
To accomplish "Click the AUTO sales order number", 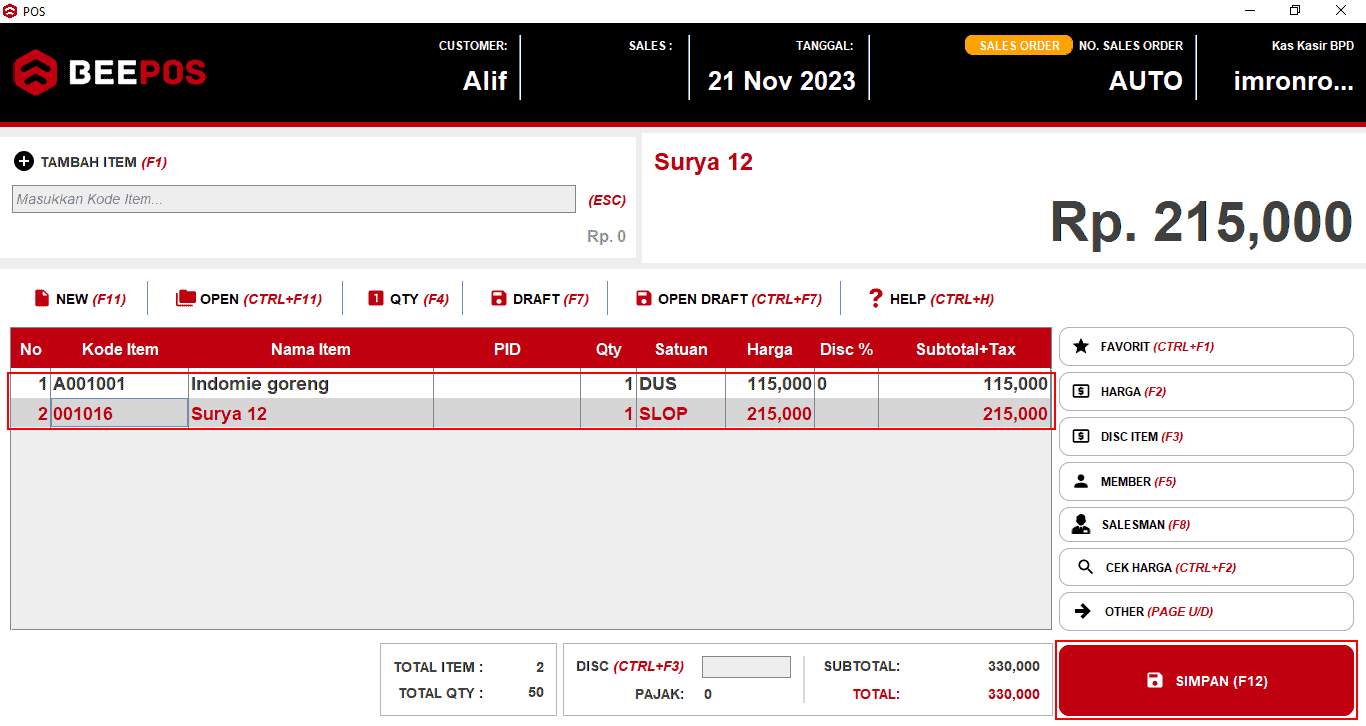I will click(x=1146, y=81).
